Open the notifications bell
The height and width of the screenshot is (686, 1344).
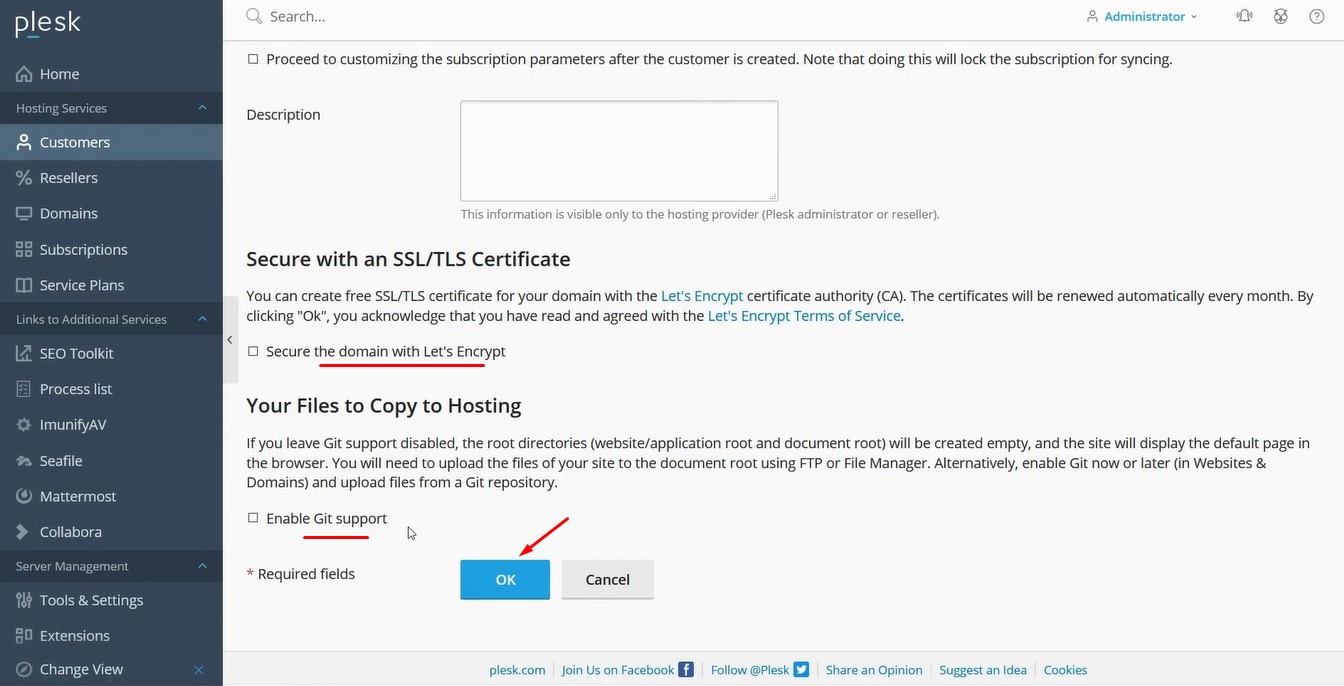(1244, 16)
